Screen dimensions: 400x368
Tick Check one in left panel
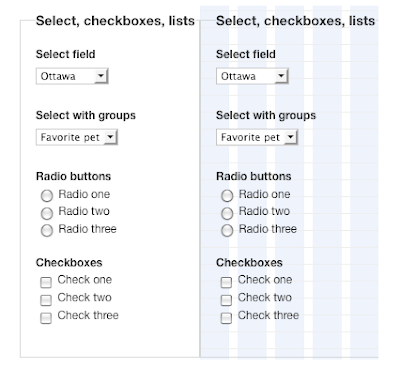click(46, 282)
